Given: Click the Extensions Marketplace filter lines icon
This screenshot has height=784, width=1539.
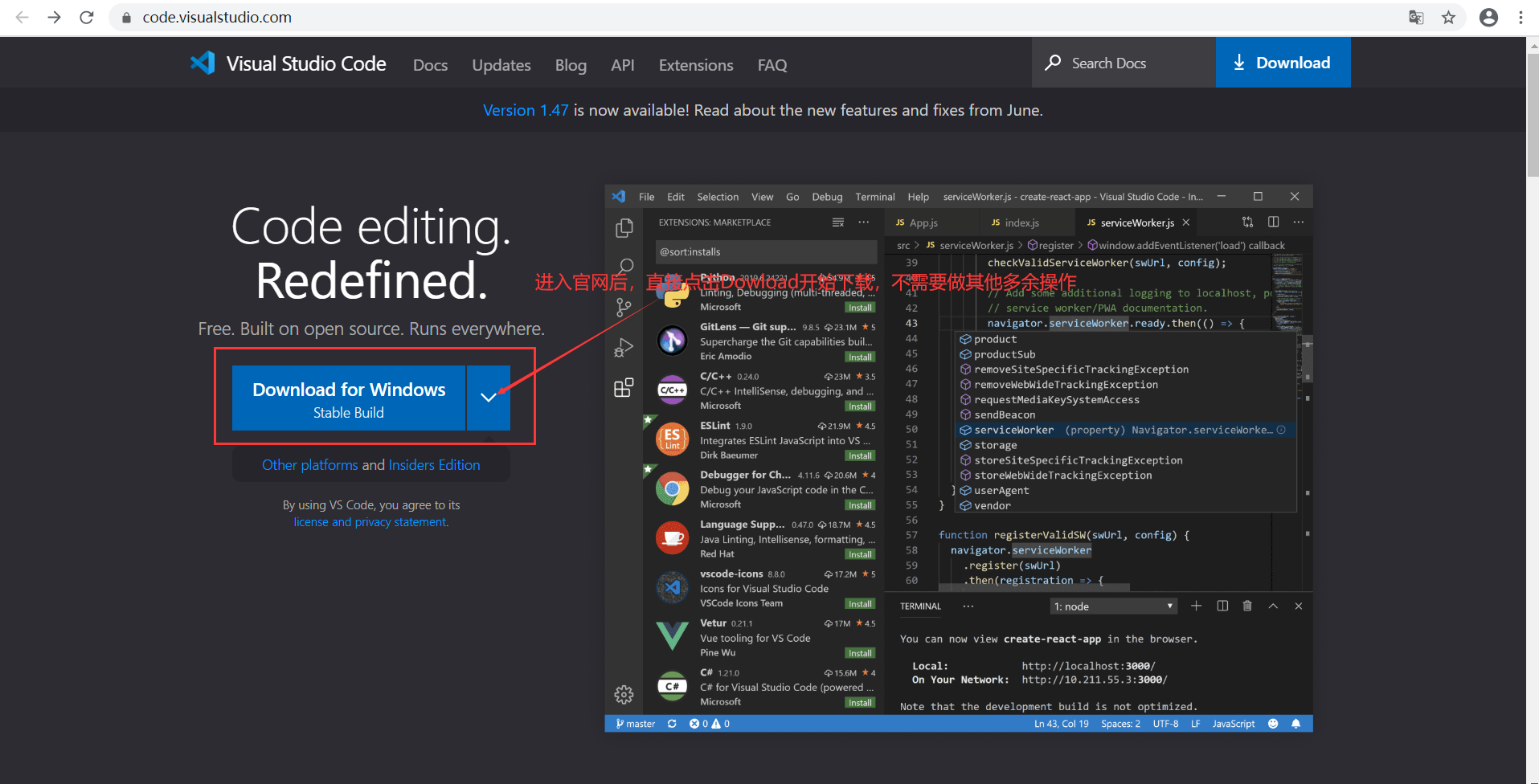Looking at the screenshot, I should [838, 223].
